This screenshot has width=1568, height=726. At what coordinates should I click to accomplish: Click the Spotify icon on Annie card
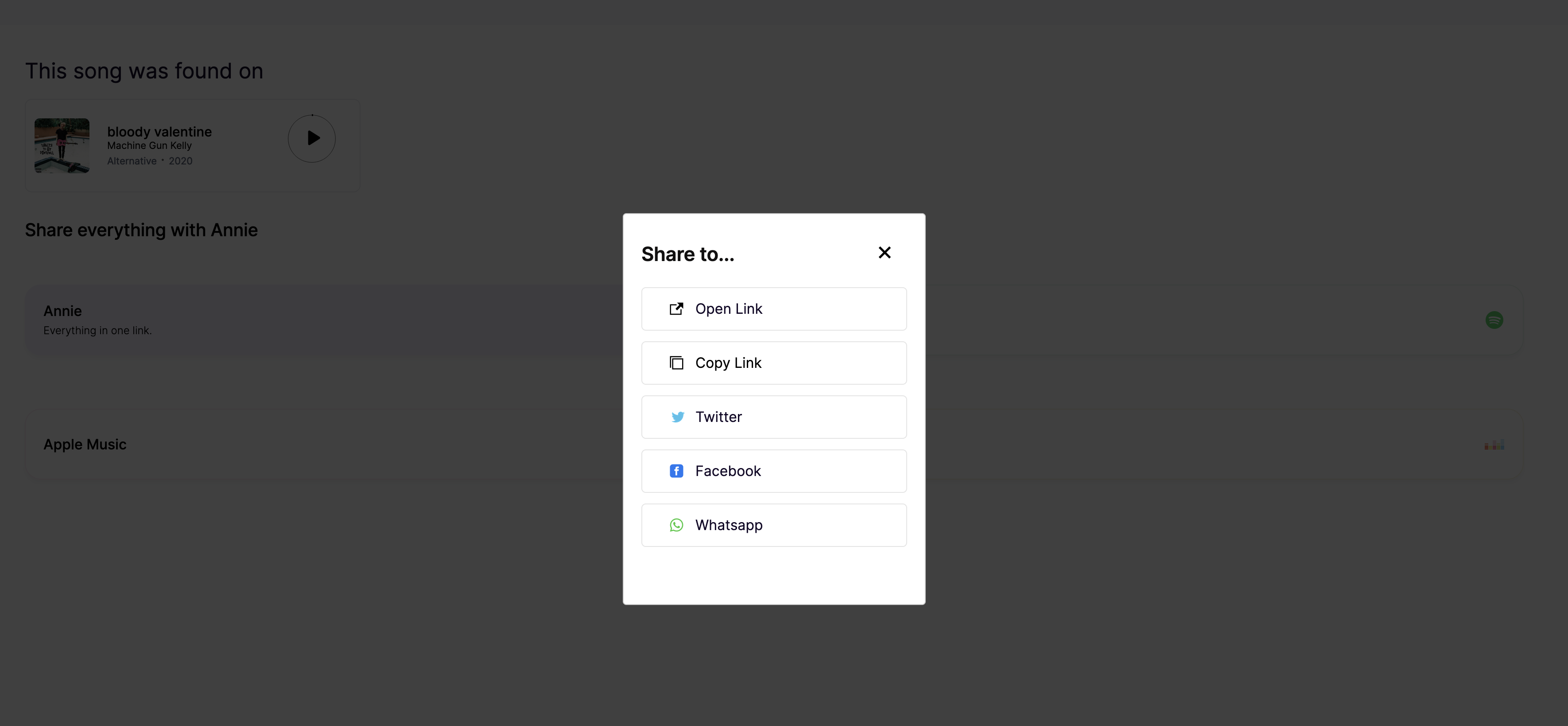(1494, 320)
